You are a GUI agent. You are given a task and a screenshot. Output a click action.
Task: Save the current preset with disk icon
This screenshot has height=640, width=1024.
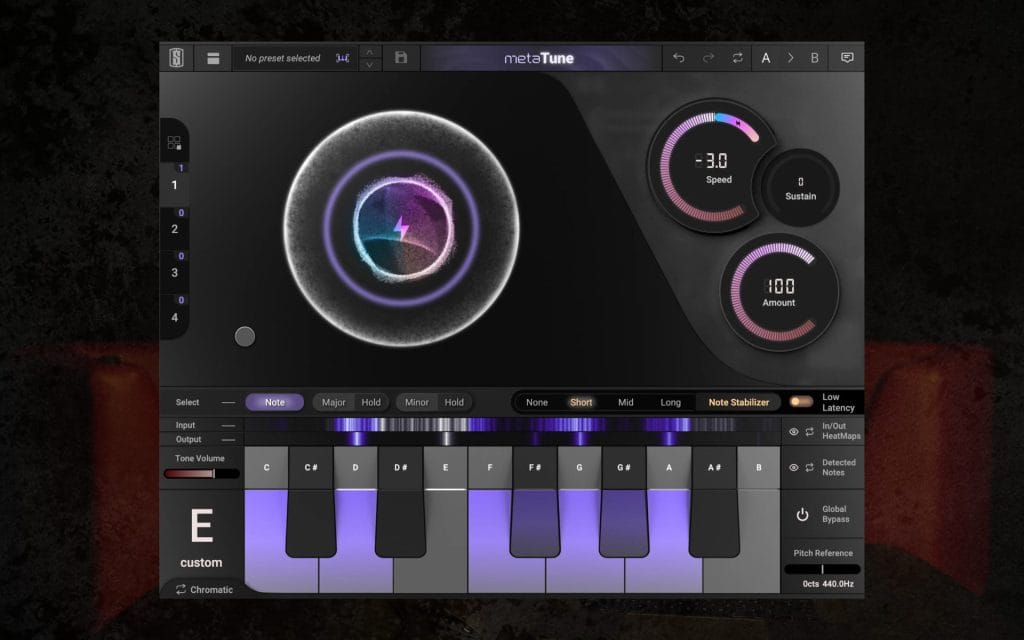click(401, 58)
